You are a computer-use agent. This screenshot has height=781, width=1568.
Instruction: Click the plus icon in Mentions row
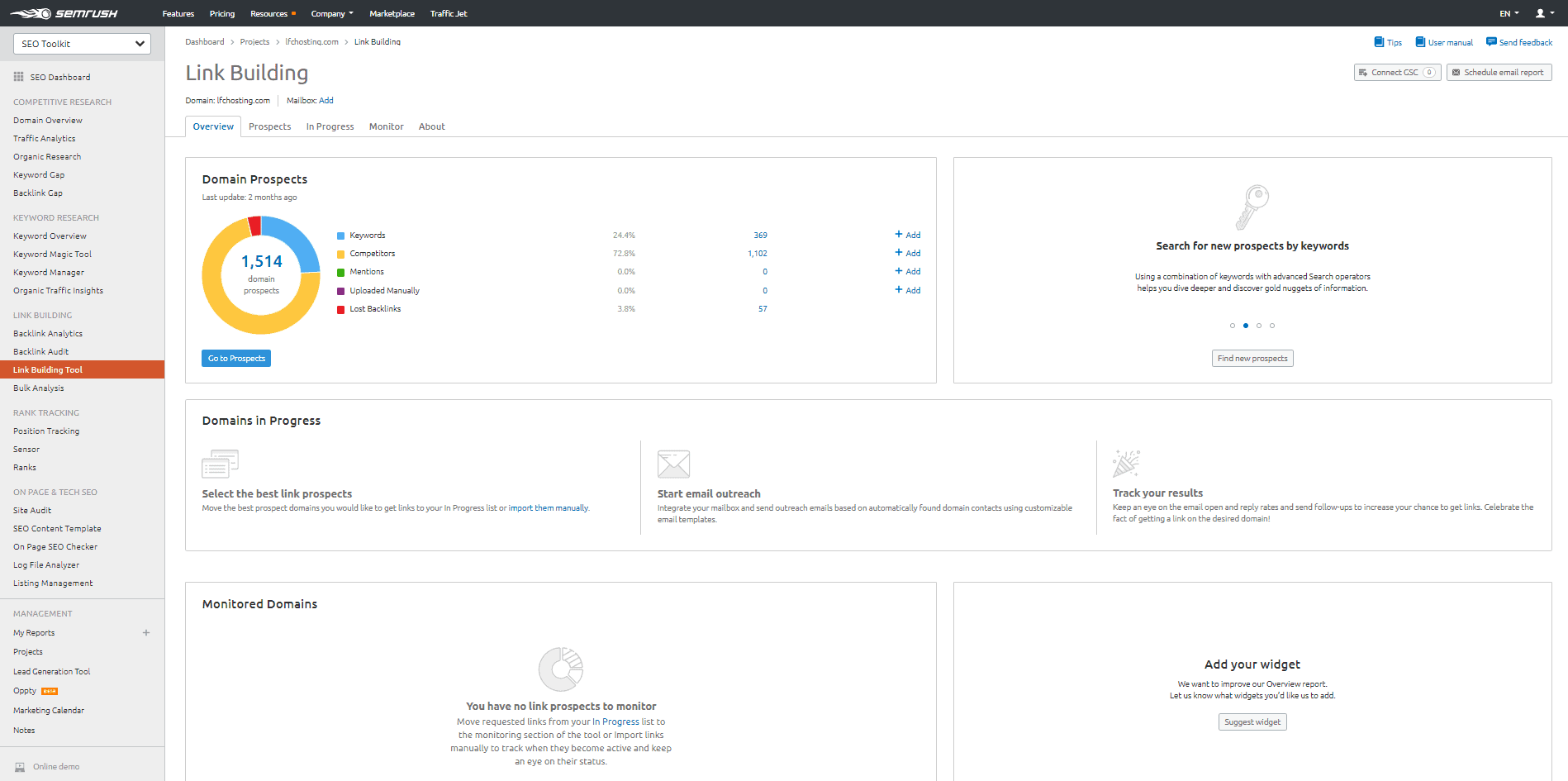tap(899, 271)
